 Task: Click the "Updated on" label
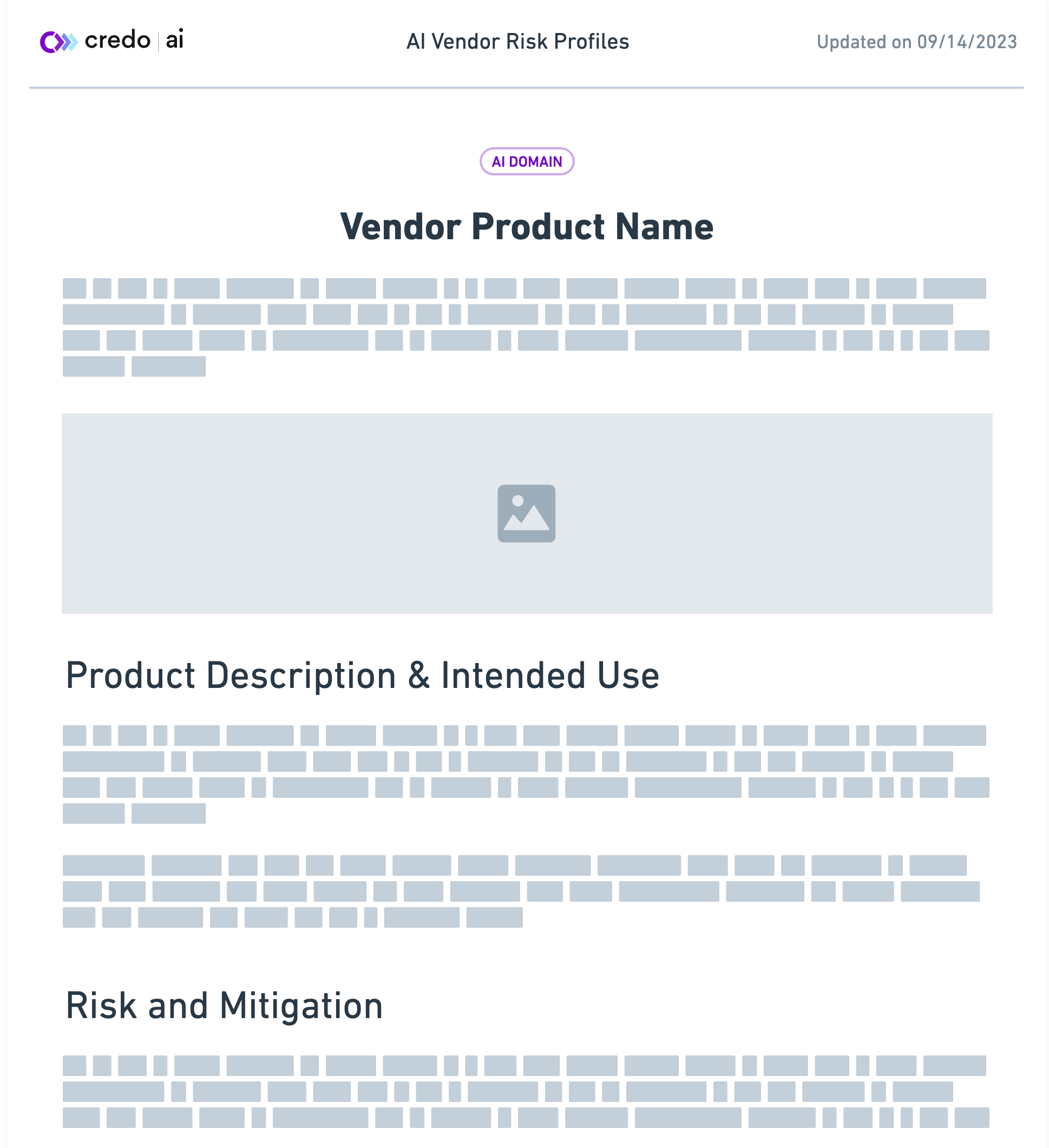864,42
